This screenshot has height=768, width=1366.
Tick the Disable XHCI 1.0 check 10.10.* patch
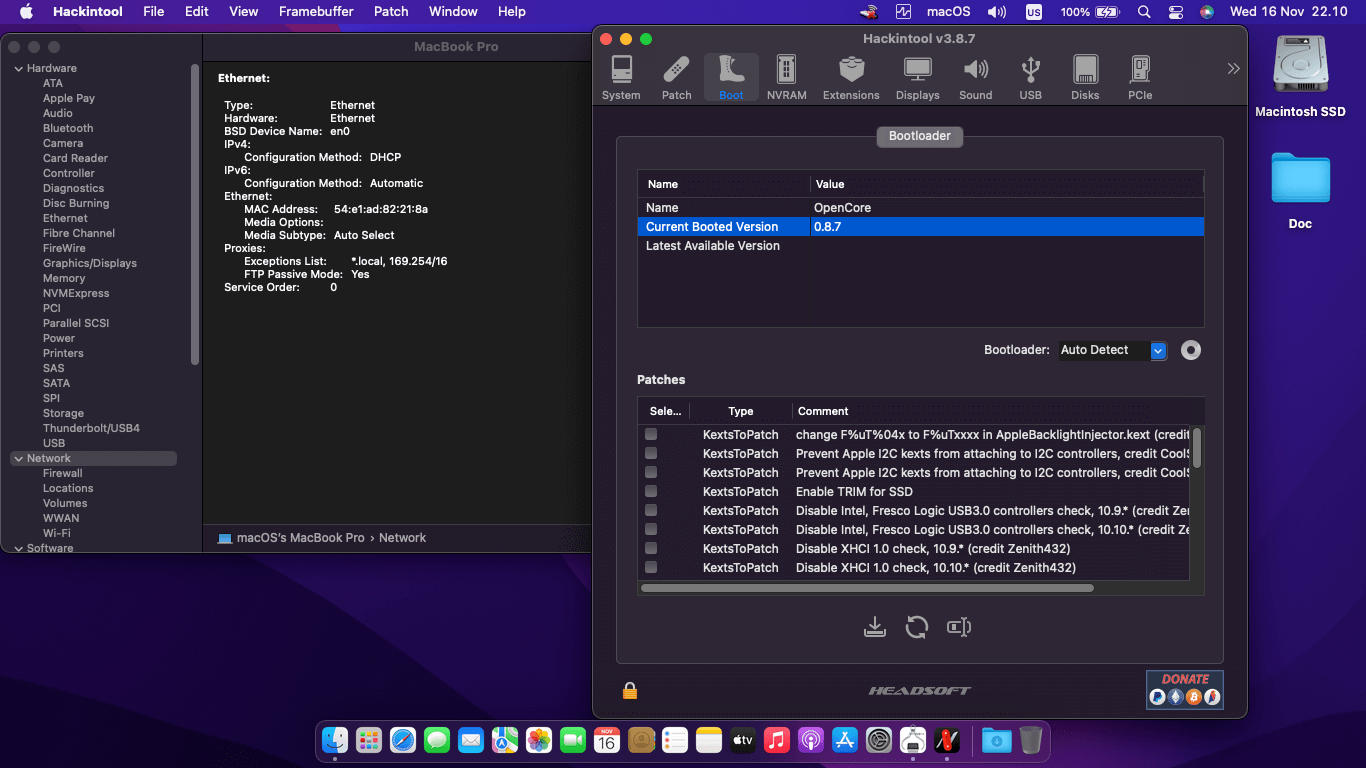pyautogui.click(x=651, y=567)
